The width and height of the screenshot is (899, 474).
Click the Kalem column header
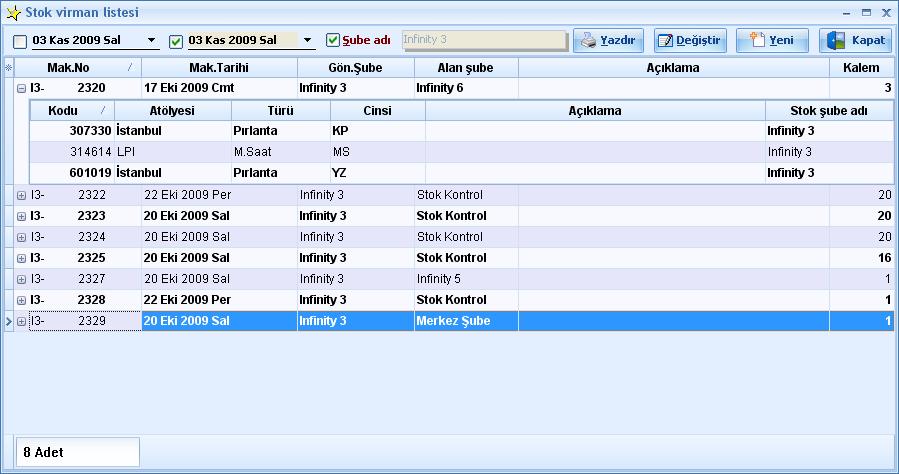click(x=861, y=68)
